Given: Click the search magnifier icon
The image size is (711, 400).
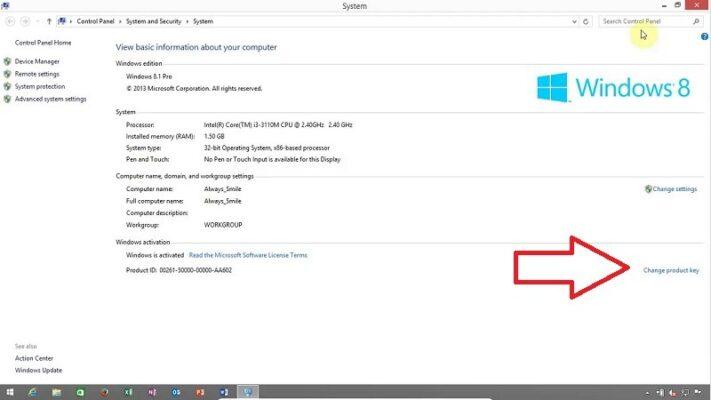Looking at the screenshot, I should tap(696, 21).
